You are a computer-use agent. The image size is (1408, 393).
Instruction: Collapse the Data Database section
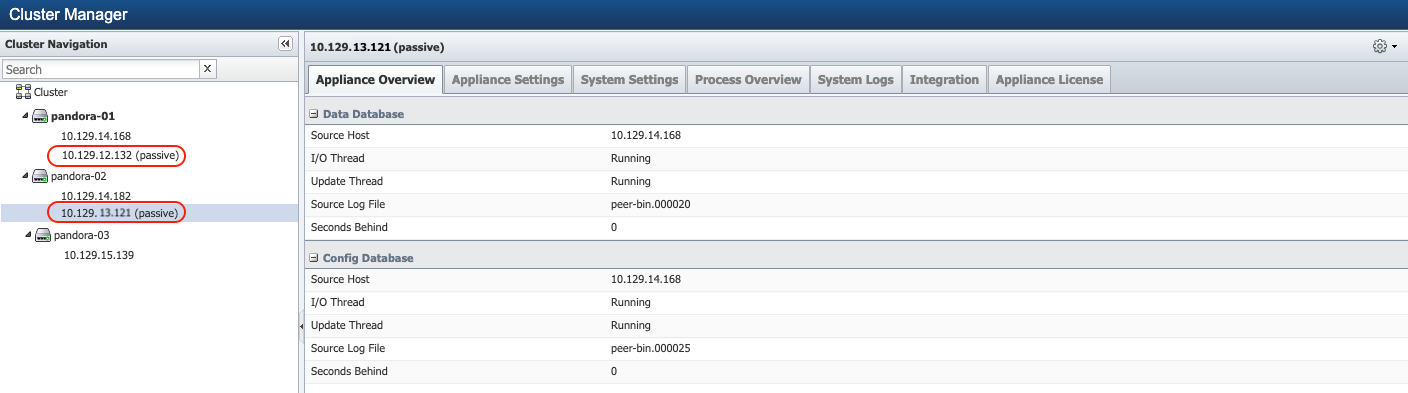[x=314, y=115]
